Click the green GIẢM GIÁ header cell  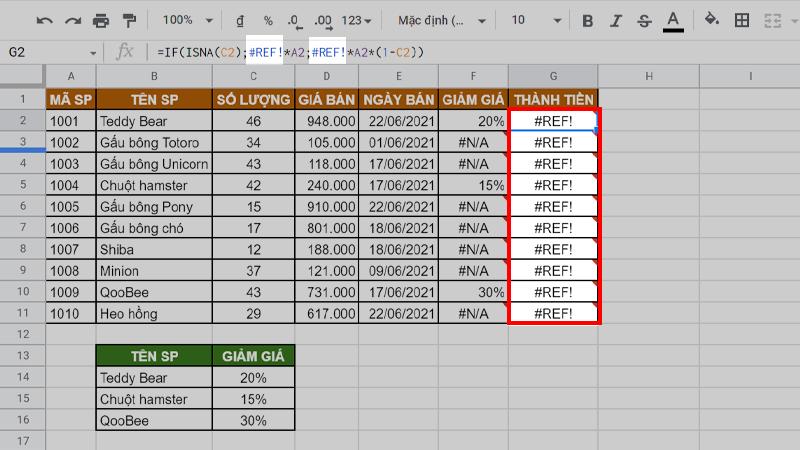point(254,356)
